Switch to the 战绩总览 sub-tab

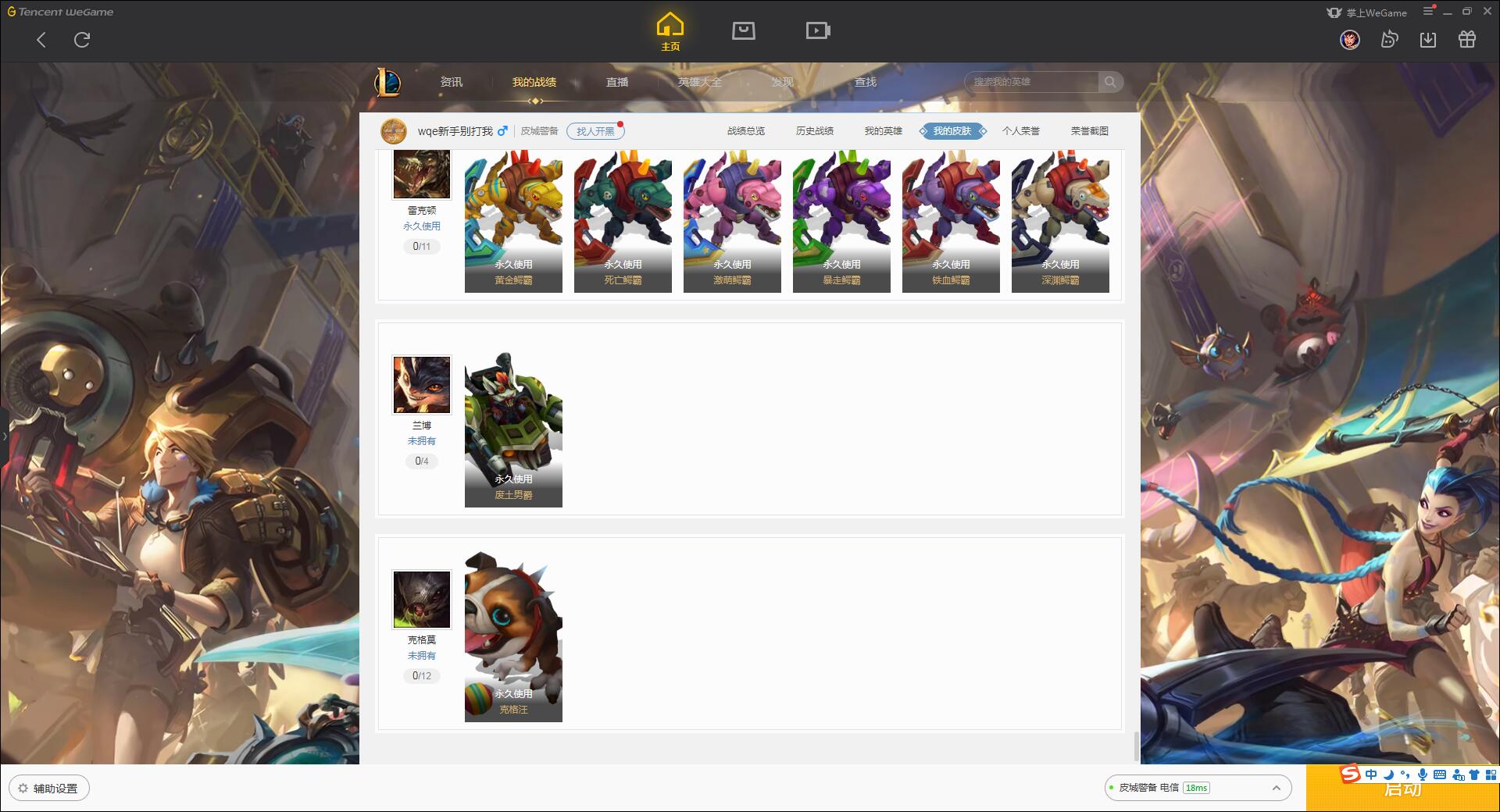click(x=746, y=131)
